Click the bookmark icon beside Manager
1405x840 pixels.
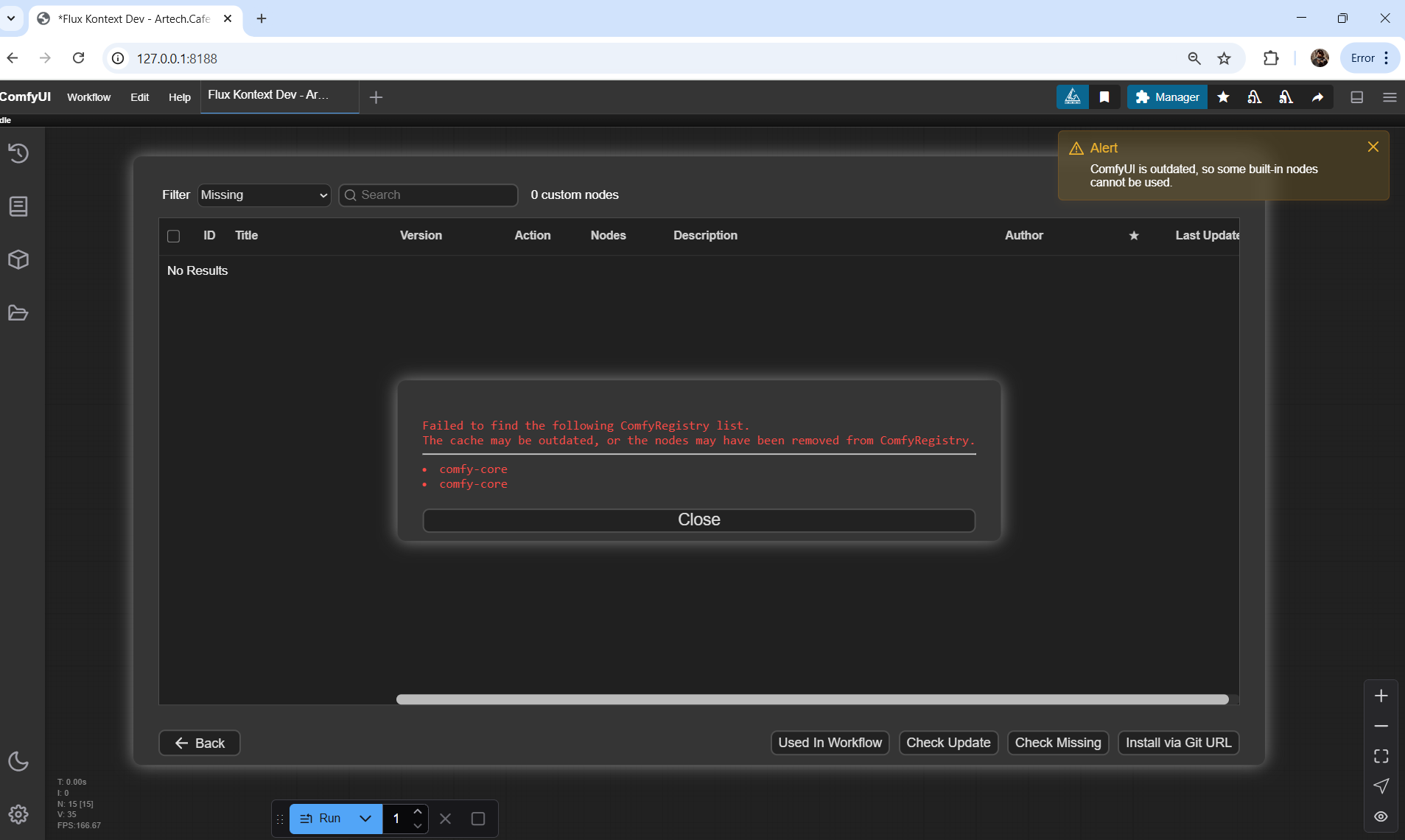pos(1104,97)
